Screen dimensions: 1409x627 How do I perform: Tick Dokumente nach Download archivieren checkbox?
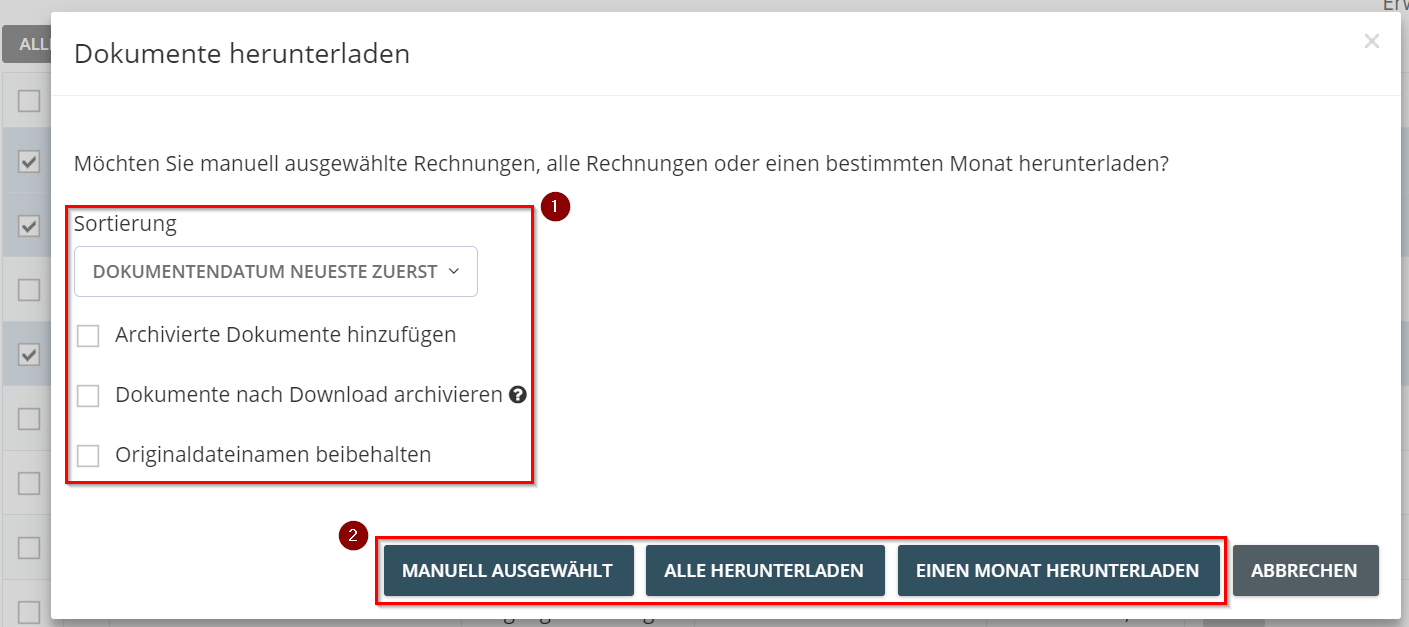88,396
